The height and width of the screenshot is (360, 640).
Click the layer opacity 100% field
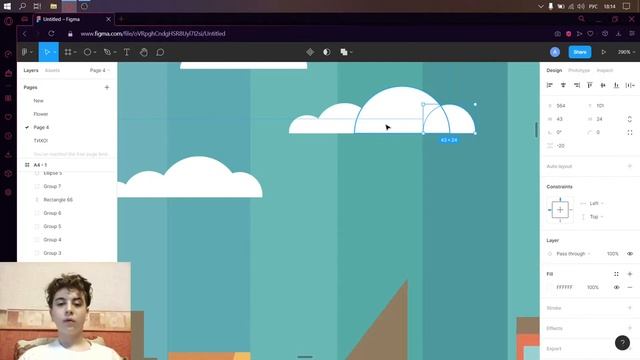tap(612, 253)
